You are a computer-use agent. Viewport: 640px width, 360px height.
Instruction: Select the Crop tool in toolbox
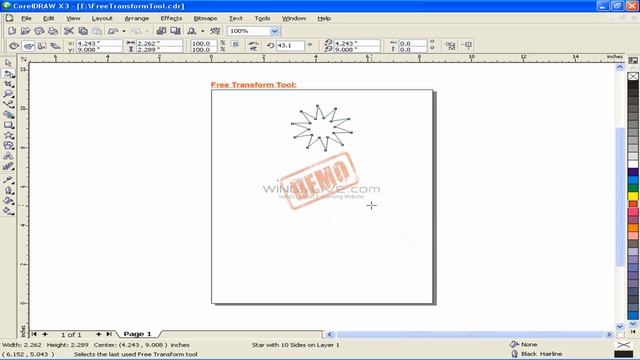pyautogui.click(x=8, y=84)
